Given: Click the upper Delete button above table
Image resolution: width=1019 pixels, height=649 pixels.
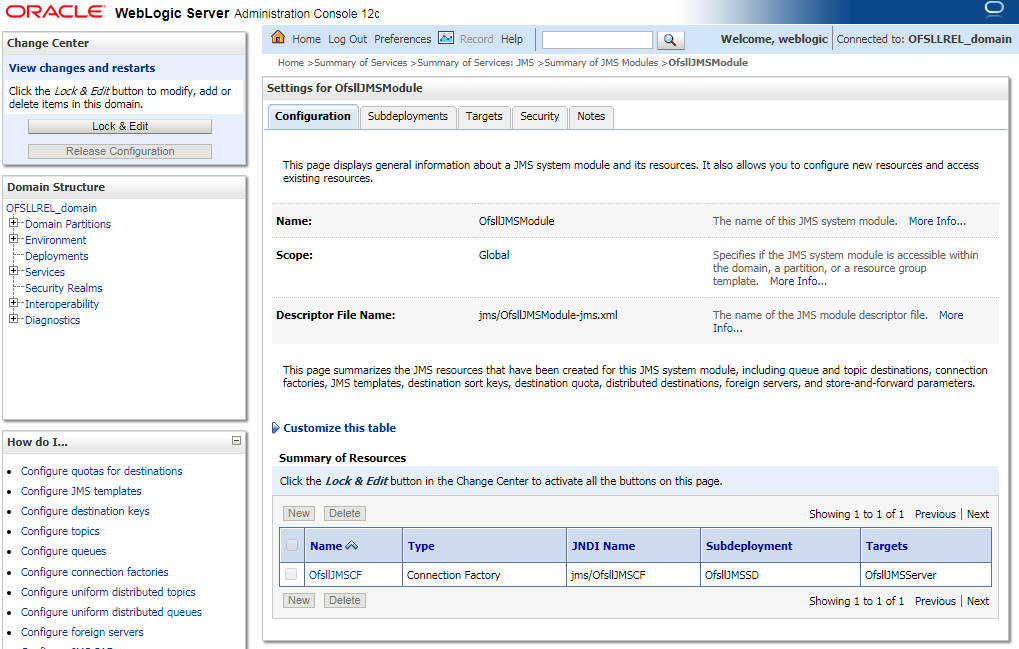Looking at the screenshot, I should [x=344, y=513].
